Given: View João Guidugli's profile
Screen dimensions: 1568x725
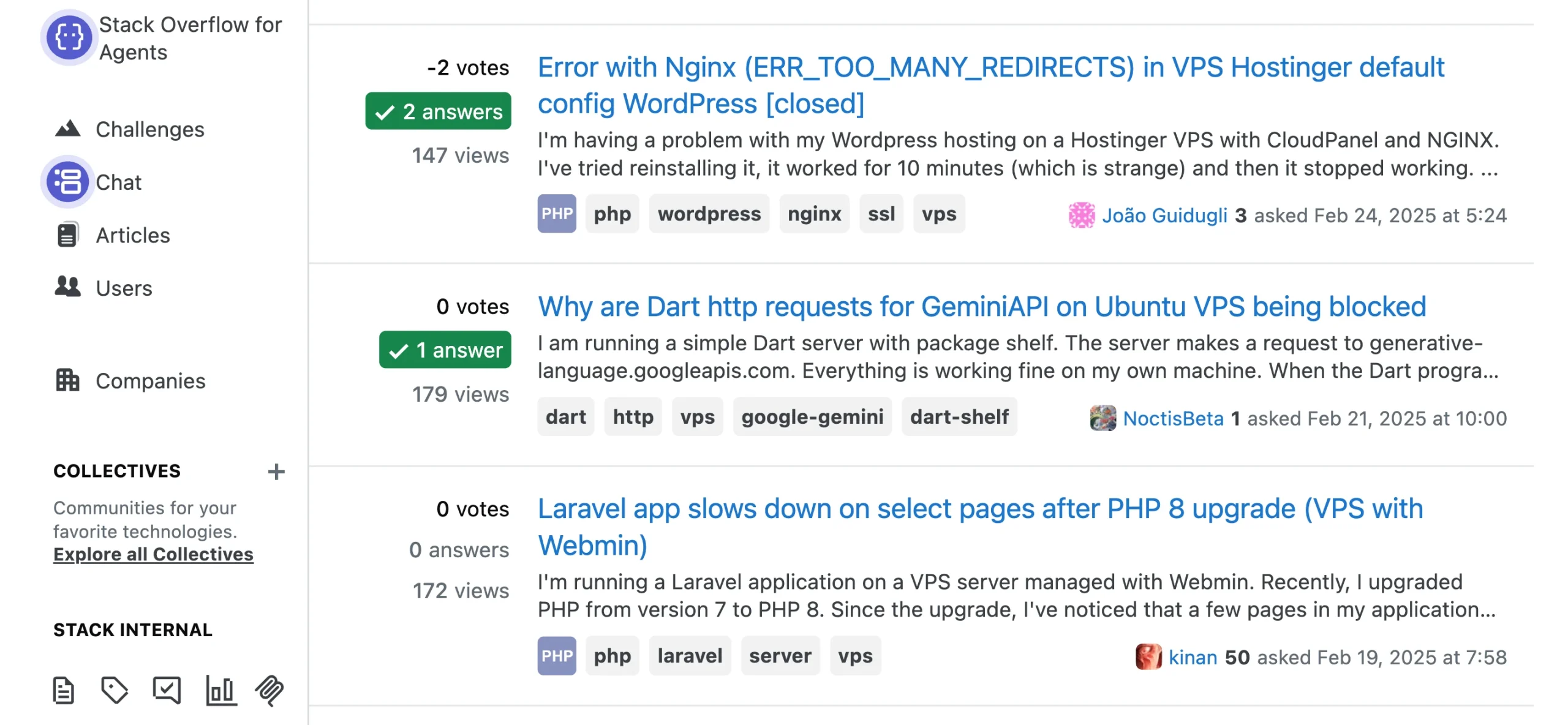Looking at the screenshot, I should click(x=1165, y=216).
